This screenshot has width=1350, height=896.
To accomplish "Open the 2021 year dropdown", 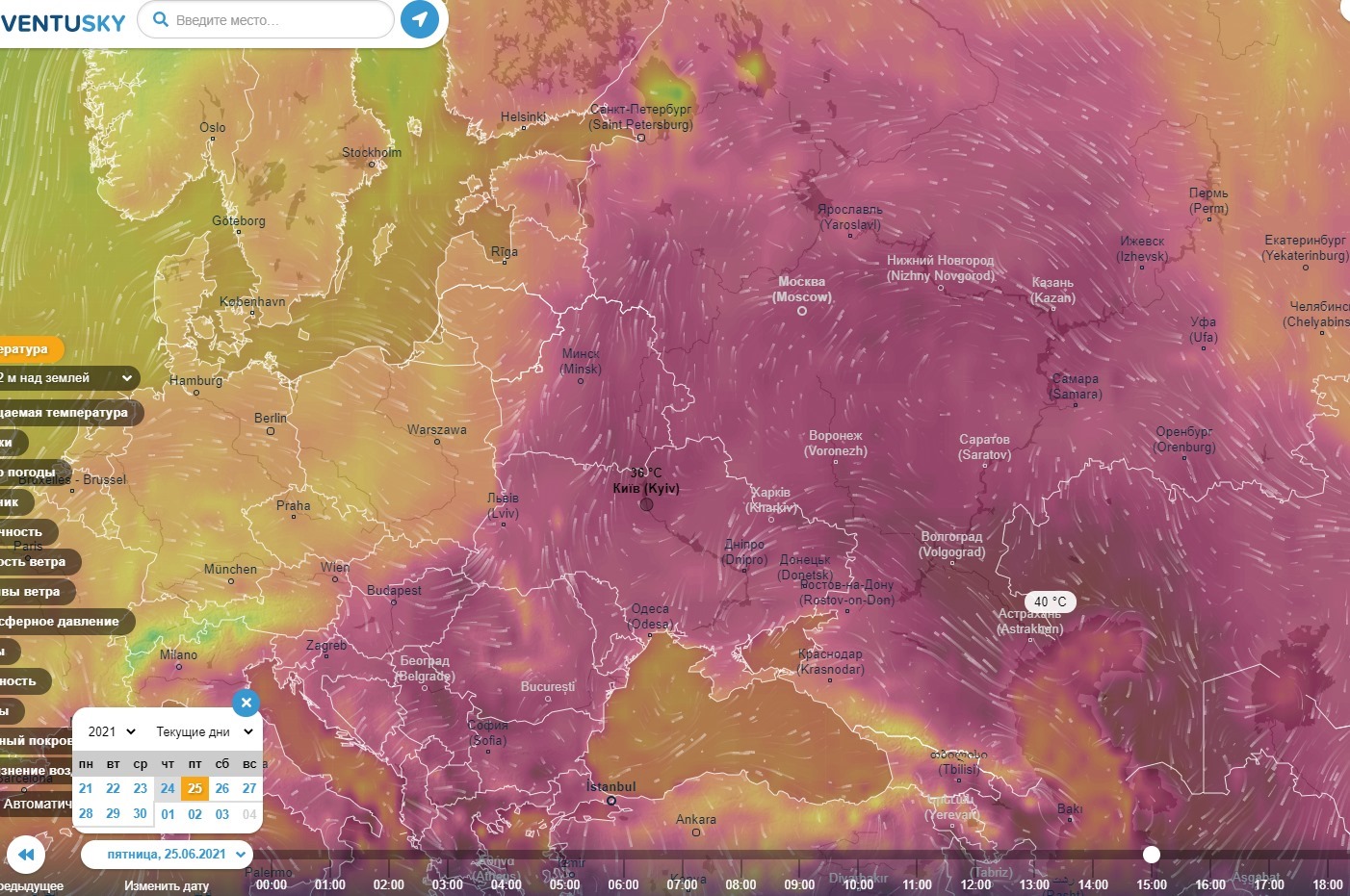I will coord(112,731).
